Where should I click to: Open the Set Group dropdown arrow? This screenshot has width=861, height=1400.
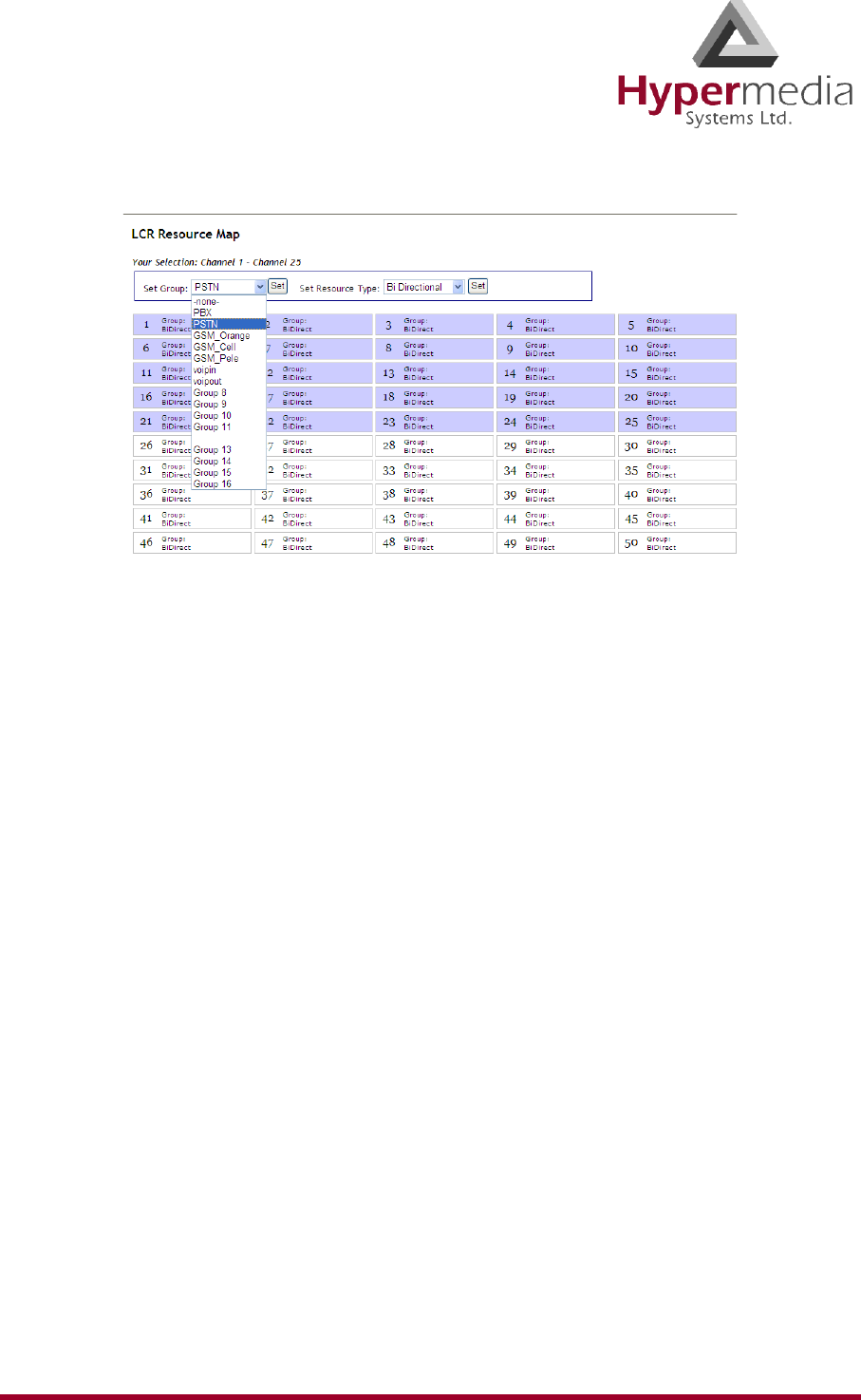coord(260,287)
